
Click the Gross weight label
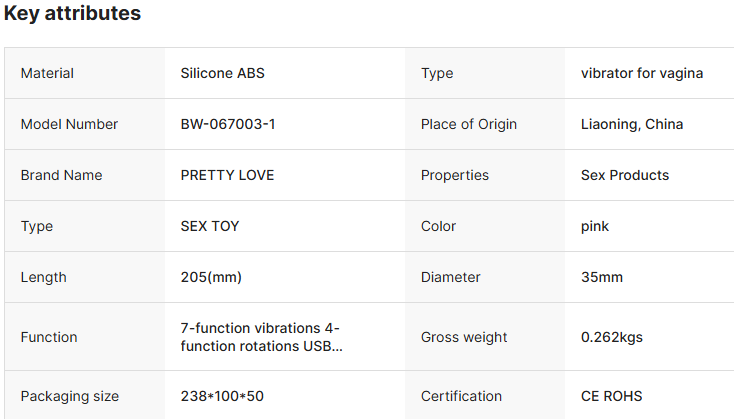(464, 337)
